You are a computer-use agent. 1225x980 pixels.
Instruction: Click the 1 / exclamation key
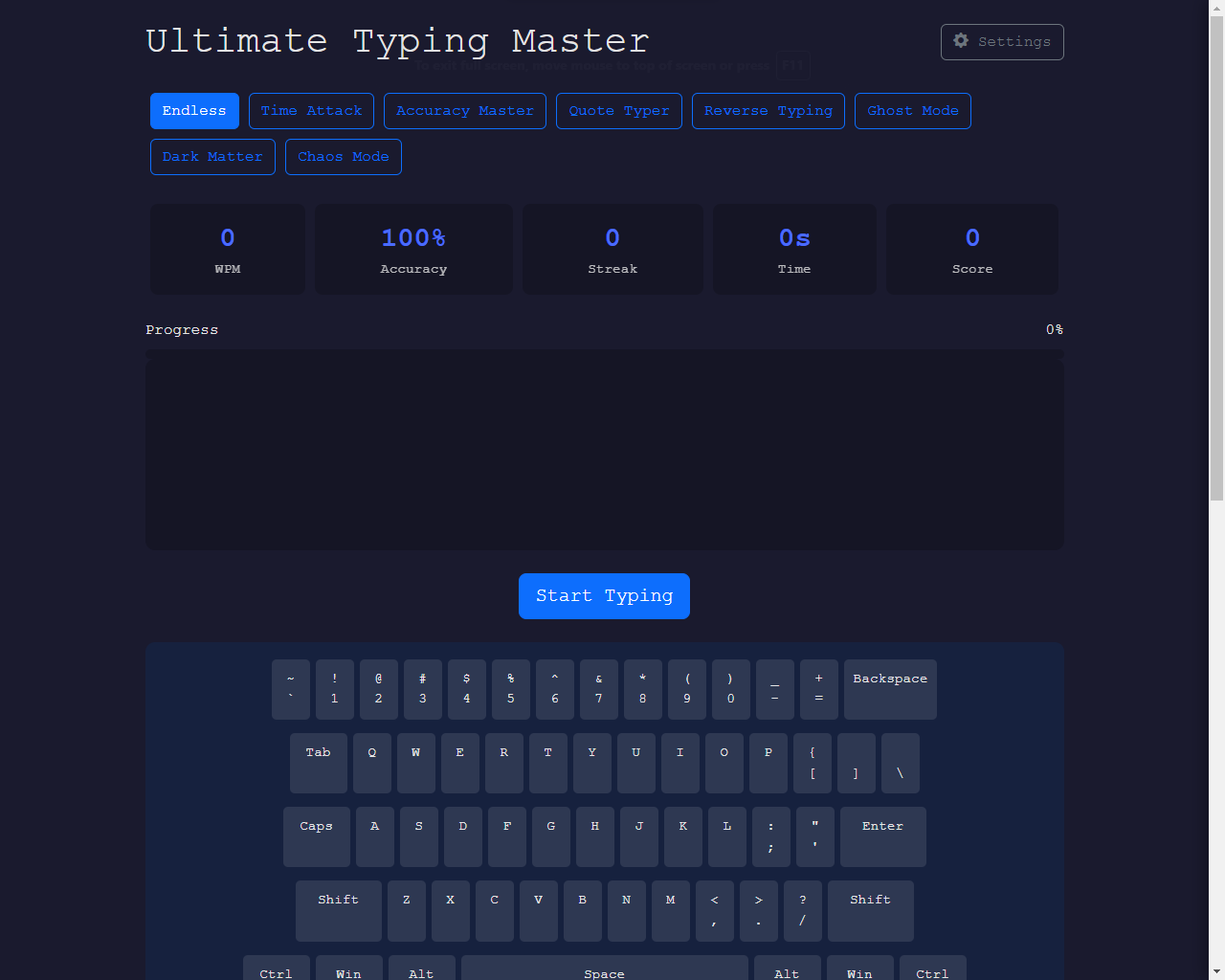click(x=335, y=689)
